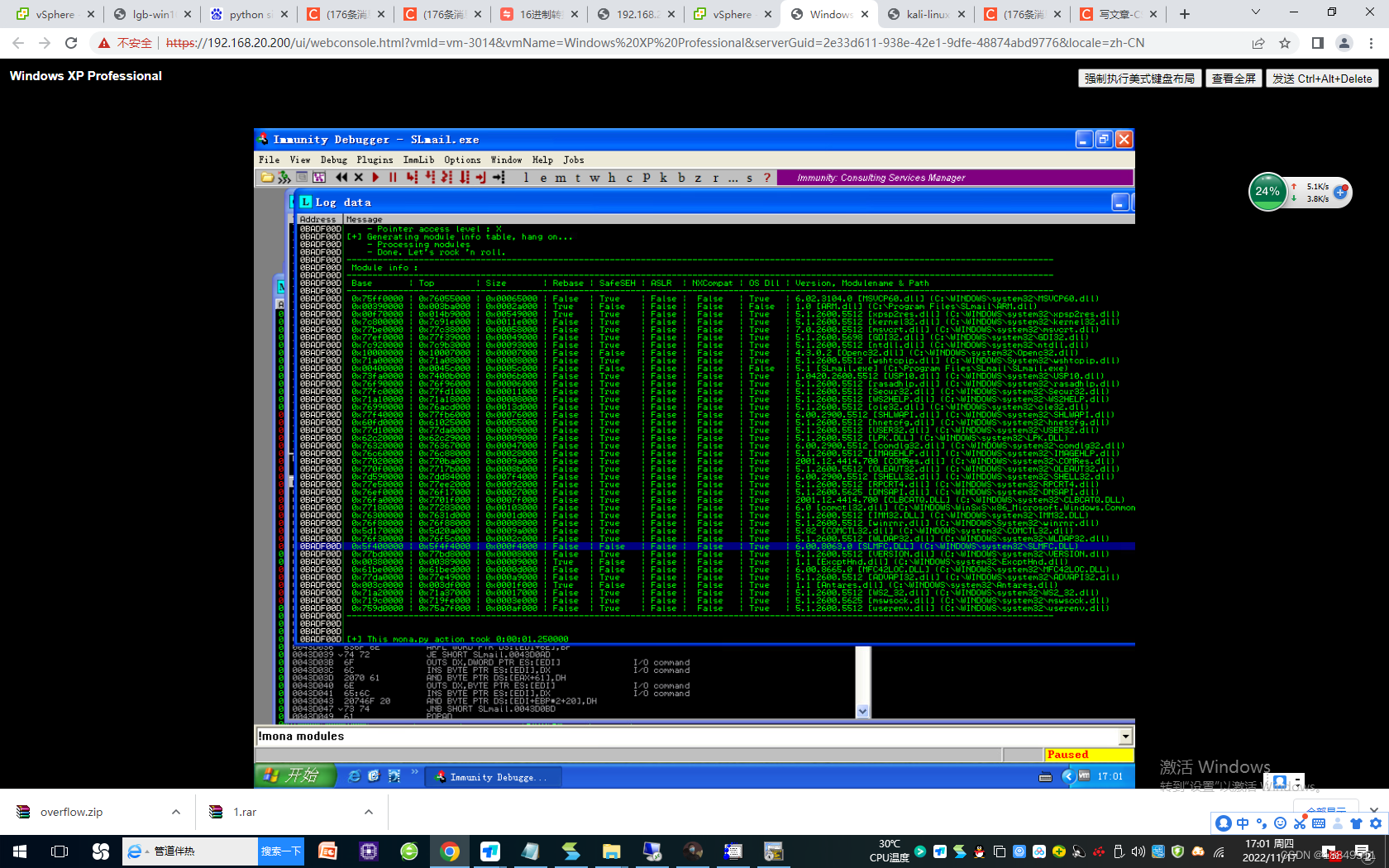
Task: Run program with red play icon
Action: [x=375, y=177]
